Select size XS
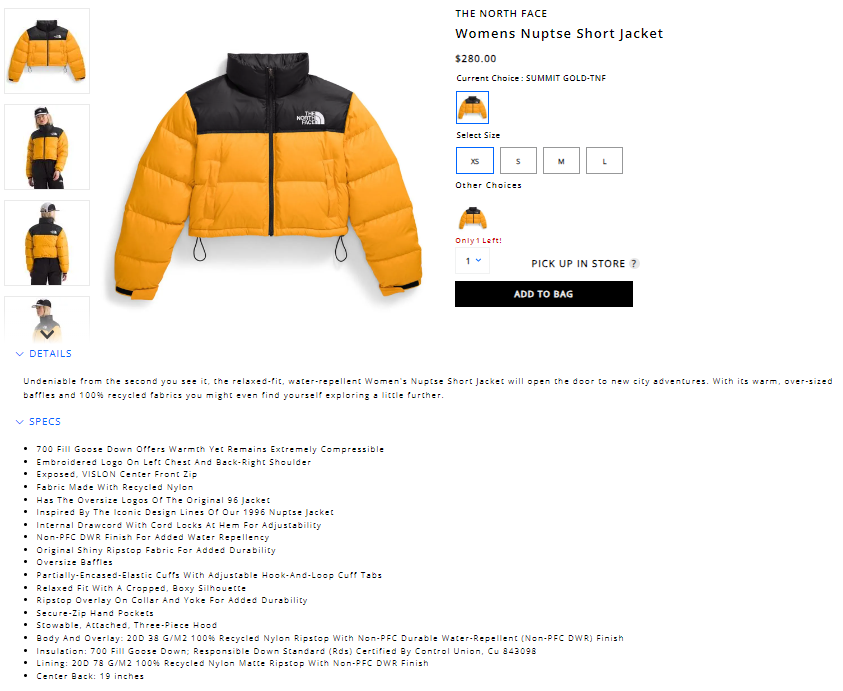843x691 pixels. pos(475,161)
